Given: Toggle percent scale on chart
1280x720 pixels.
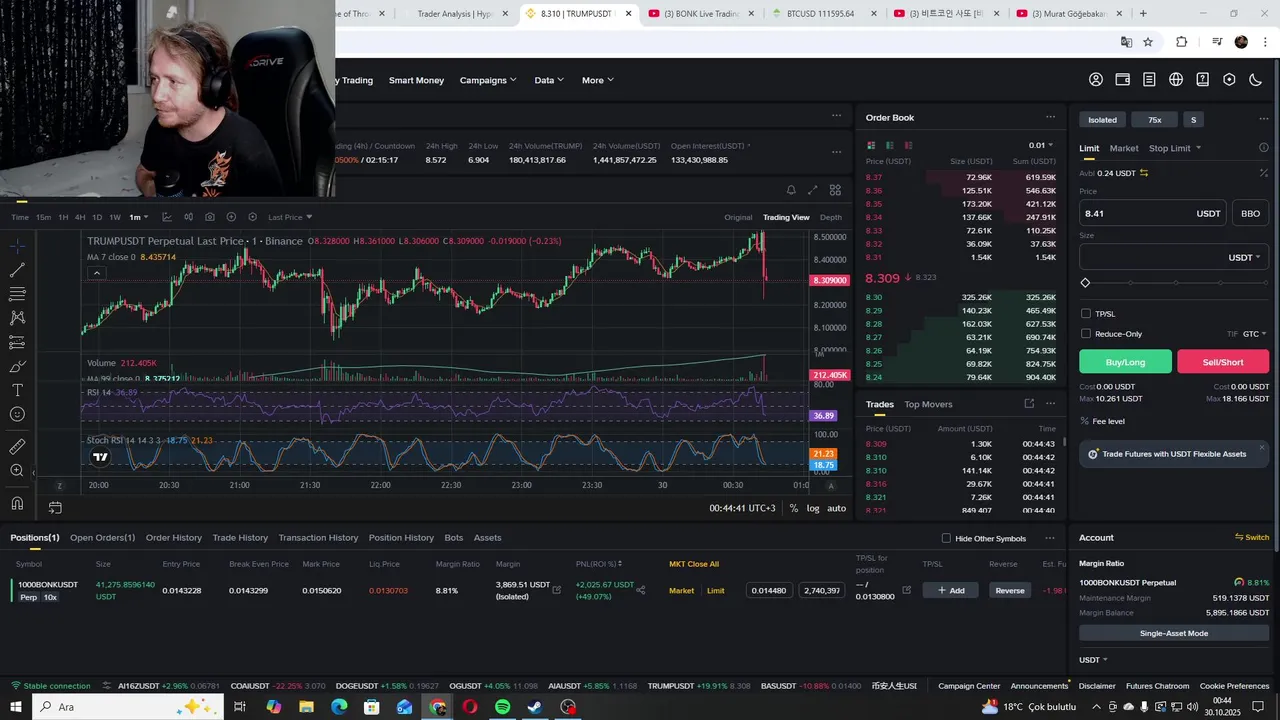Looking at the screenshot, I should 793,508.
